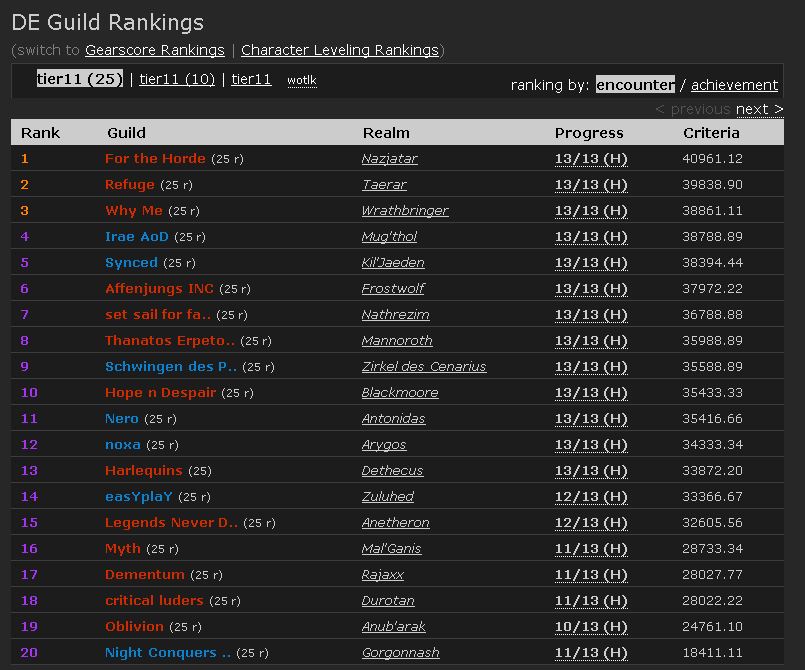This screenshot has width=805, height=670.
Task: Open the Frostwolf realm link
Action: coord(393,289)
